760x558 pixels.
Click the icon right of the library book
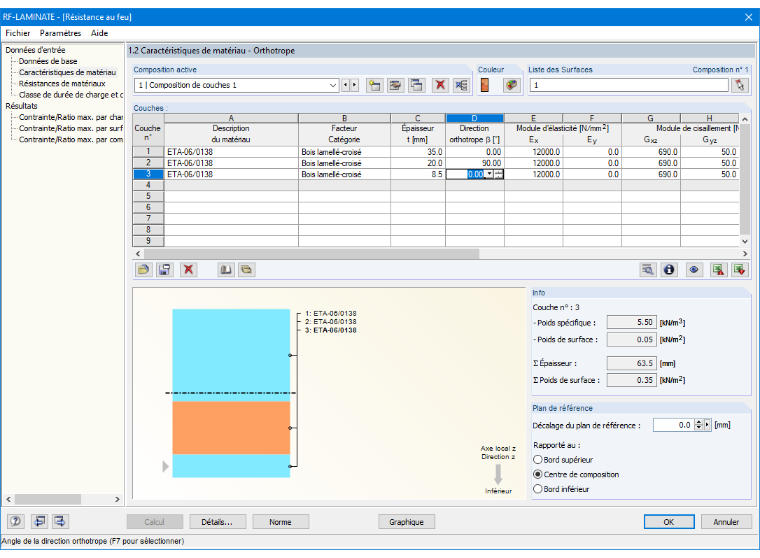coord(247,270)
